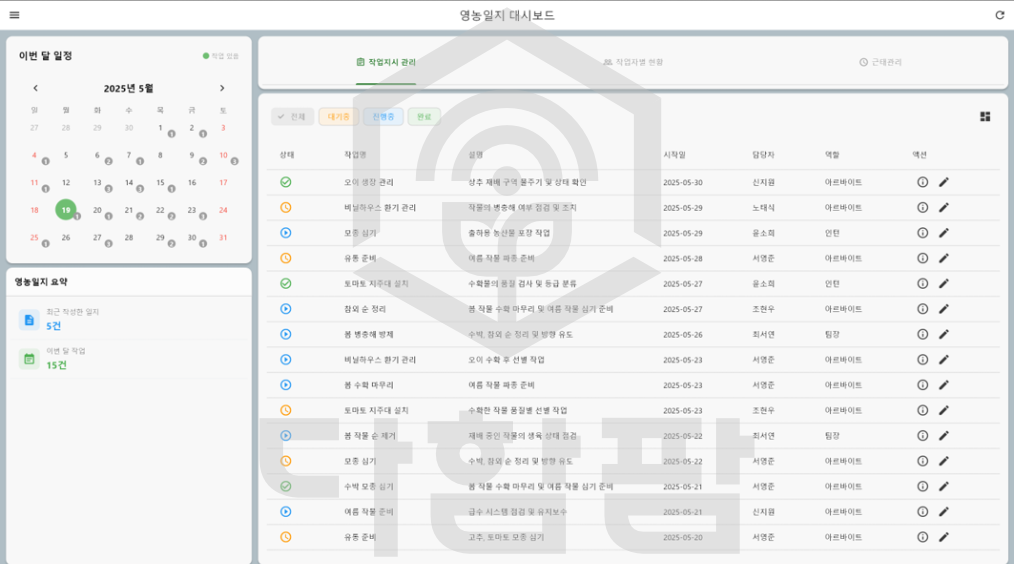1014x564 pixels.
Task: Click the pencil icon for 여름 작물 준비
Action: tap(943, 511)
